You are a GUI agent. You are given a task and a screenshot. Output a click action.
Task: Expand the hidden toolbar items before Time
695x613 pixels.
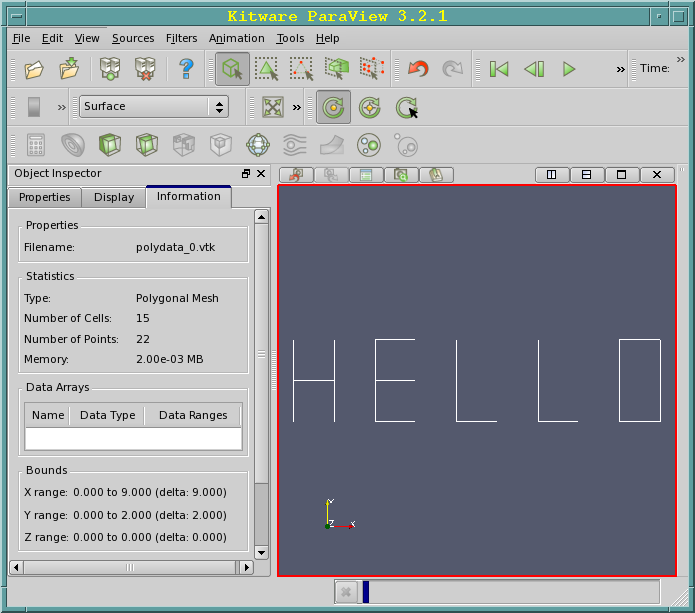click(x=621, y=69)
